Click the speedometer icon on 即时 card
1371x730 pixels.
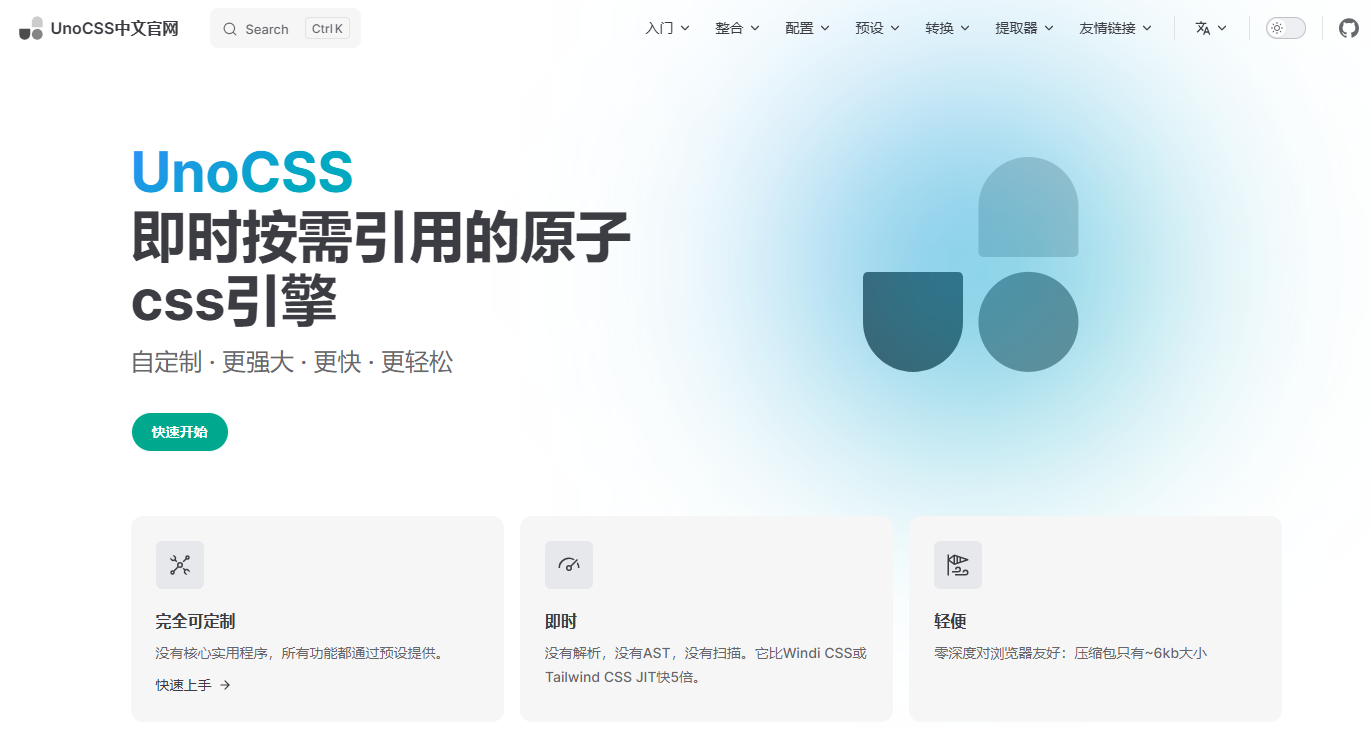point(569,565)
